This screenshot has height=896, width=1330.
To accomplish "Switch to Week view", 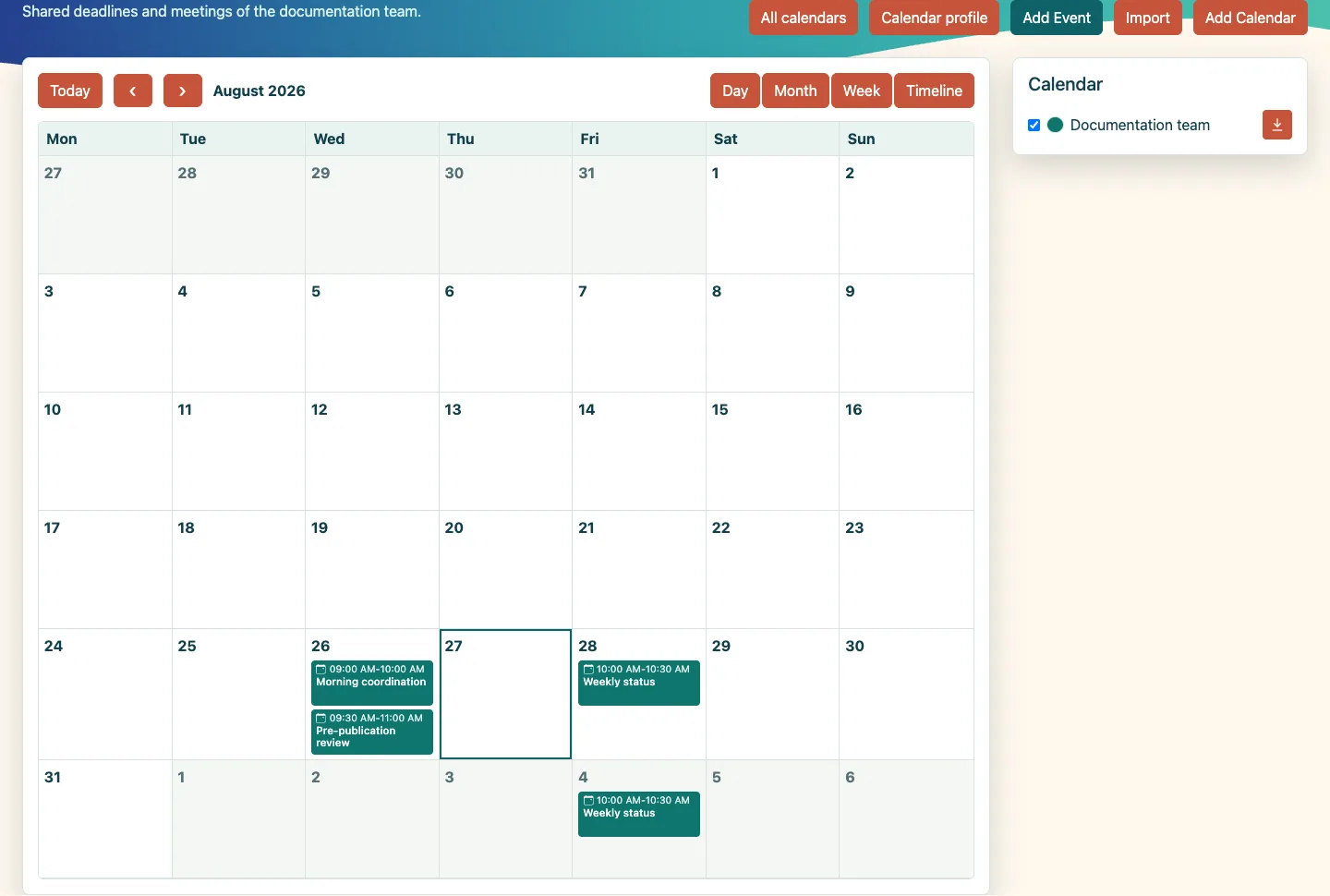I will tap(862, 91).
